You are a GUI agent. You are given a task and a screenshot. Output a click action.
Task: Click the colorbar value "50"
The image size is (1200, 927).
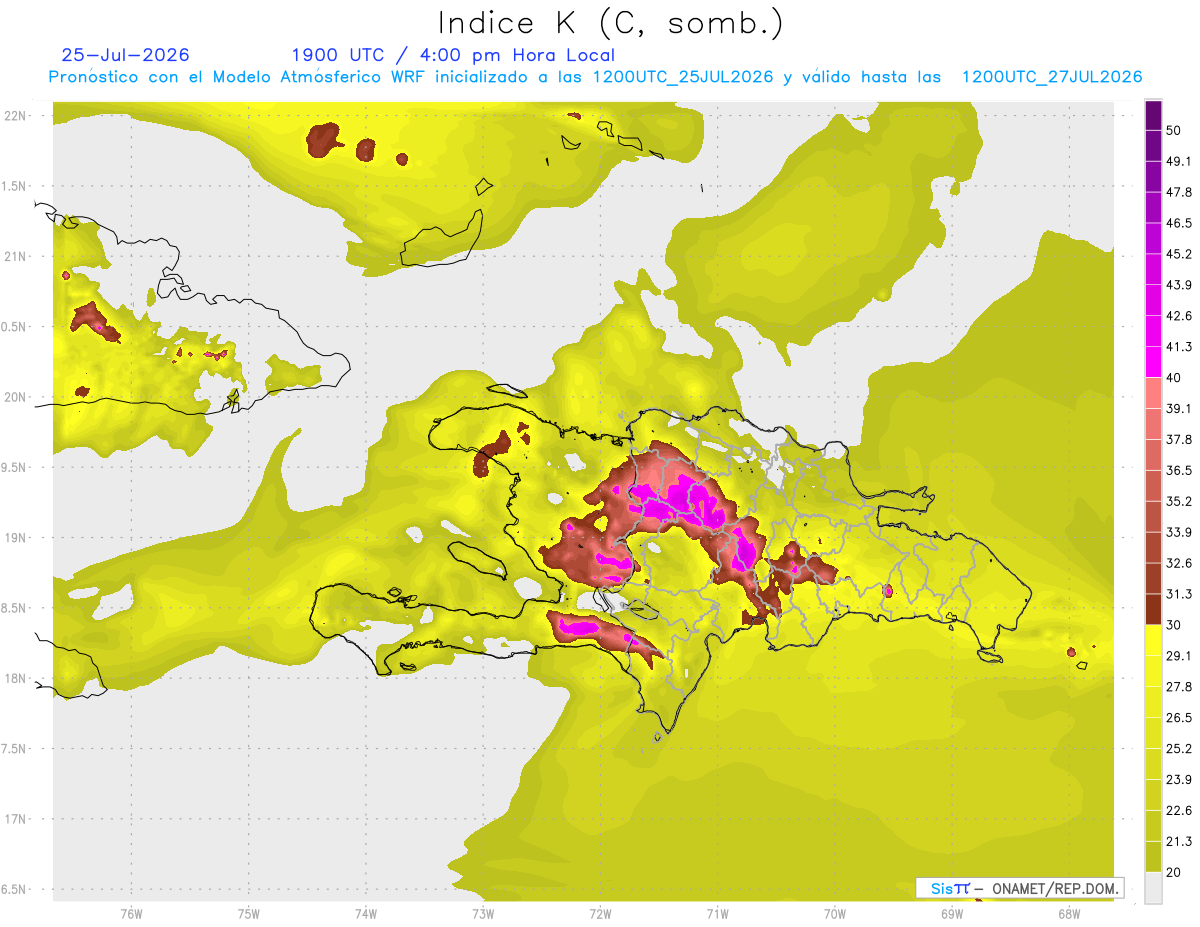pyautogui.click(x=1174, y=130)
